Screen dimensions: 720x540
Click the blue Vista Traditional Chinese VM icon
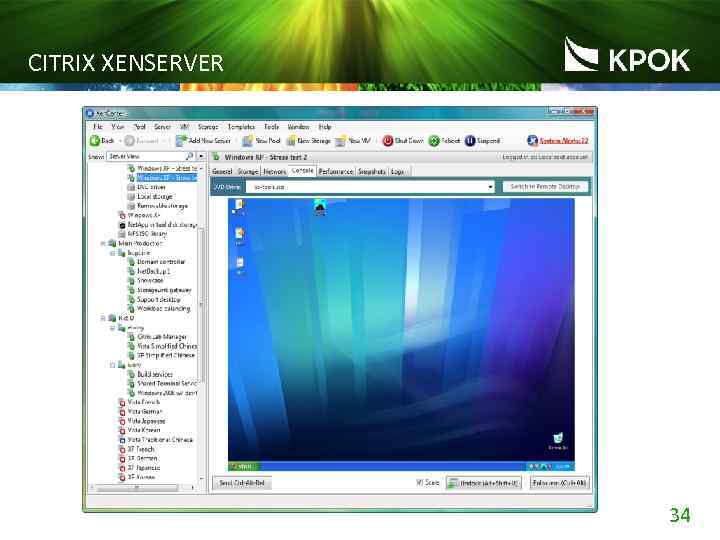click(122, 440)
